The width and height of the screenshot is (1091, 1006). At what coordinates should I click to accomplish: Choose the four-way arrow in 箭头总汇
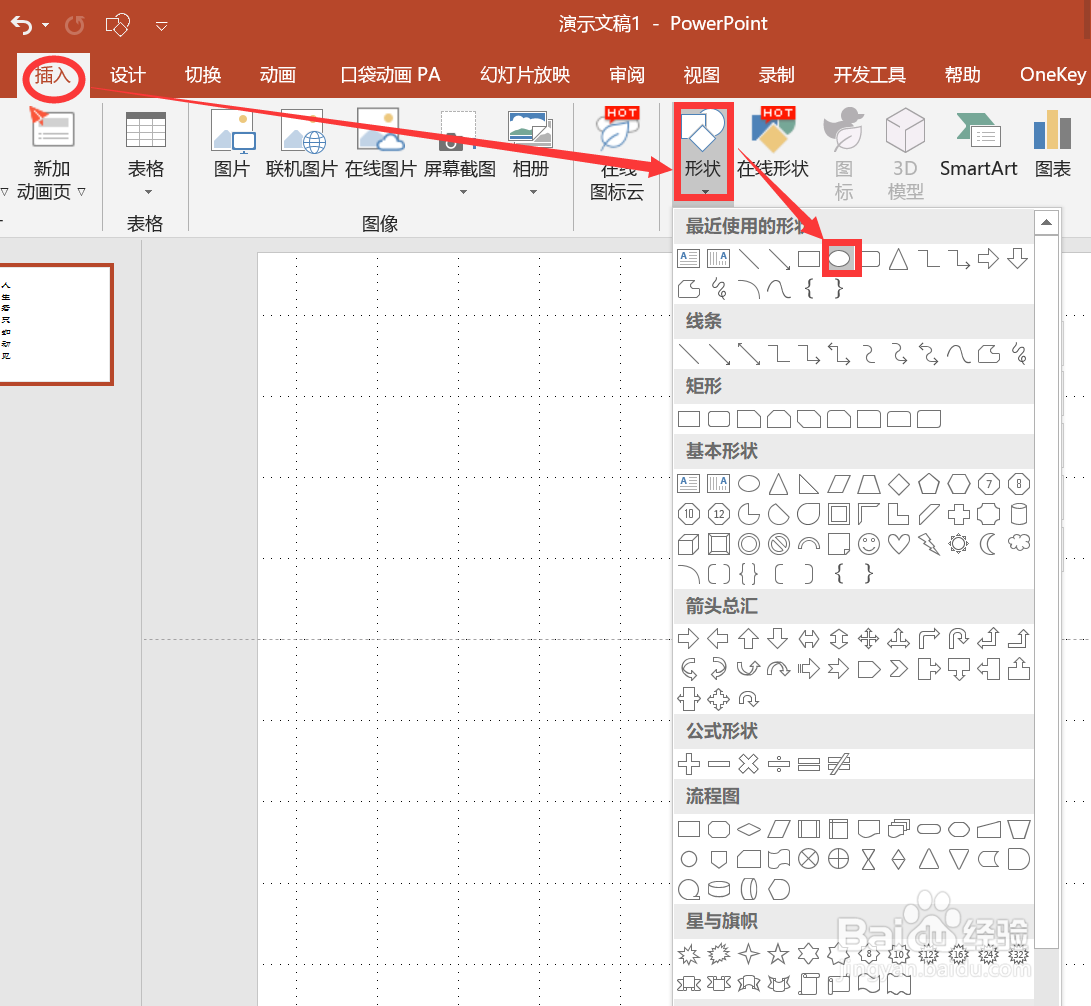[868, 638]
